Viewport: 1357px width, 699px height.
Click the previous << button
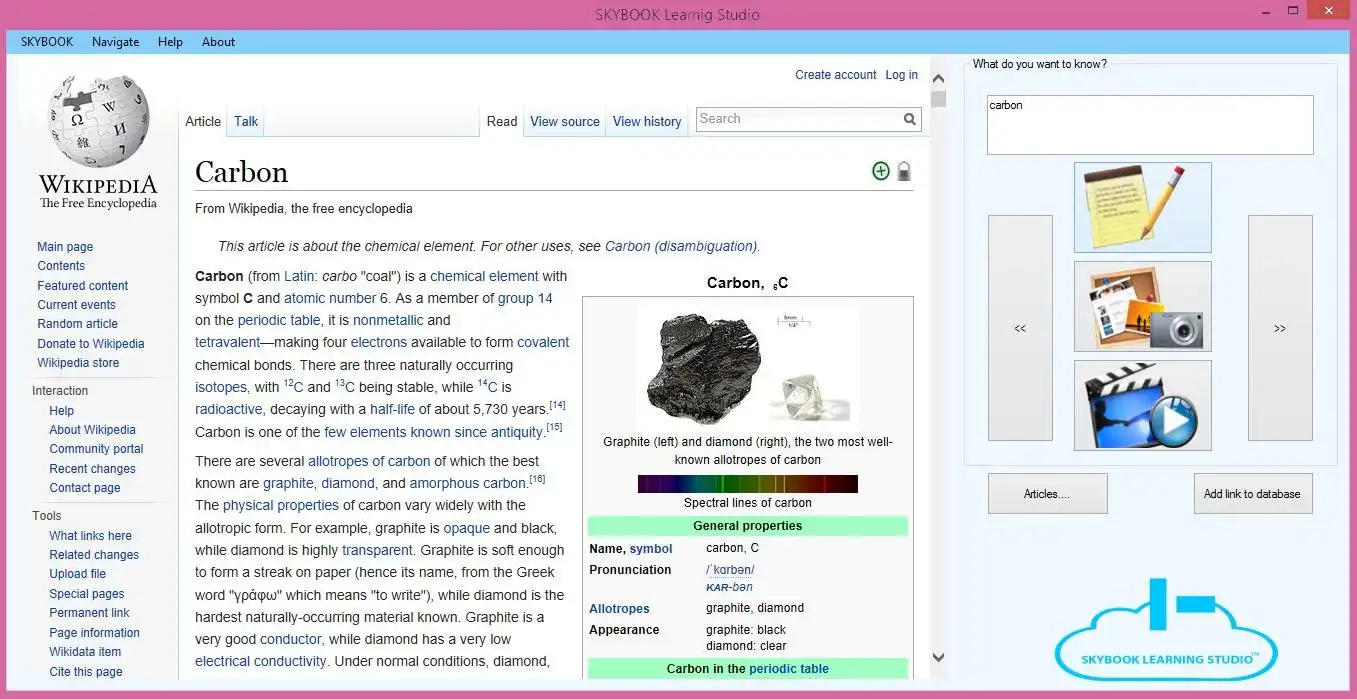[1020, 328]
